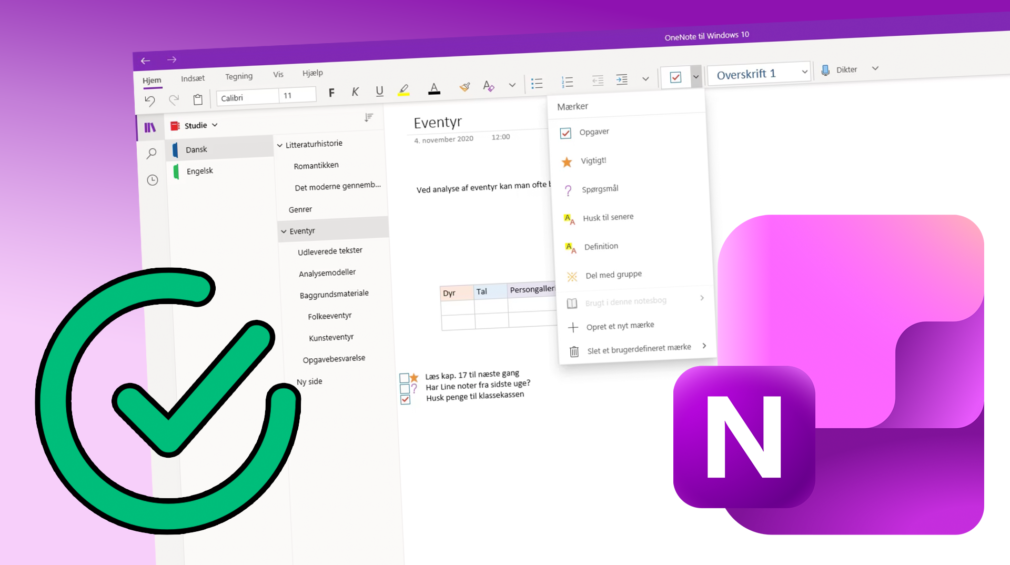1010x565 pixels.
Task: Click the yellow text highlight color button
Action: pos(404,89)
